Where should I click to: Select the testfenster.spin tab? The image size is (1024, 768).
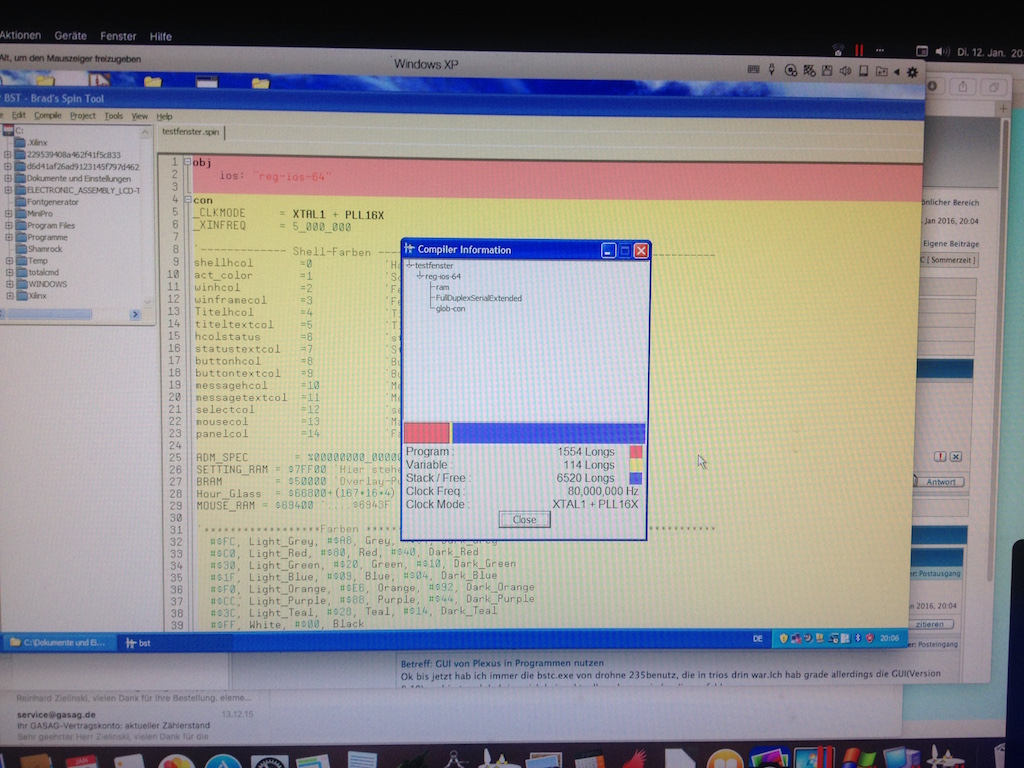190,131
